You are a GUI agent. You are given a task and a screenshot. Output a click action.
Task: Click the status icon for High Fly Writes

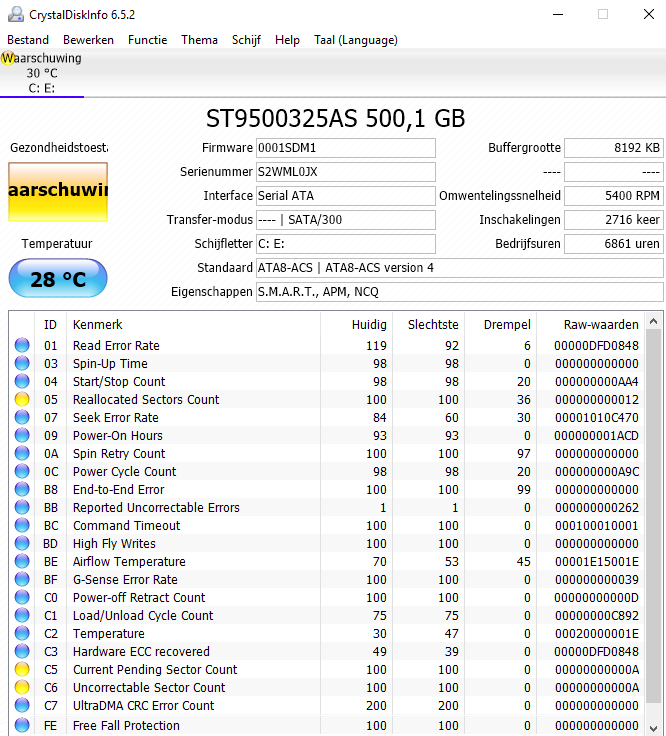22,543
